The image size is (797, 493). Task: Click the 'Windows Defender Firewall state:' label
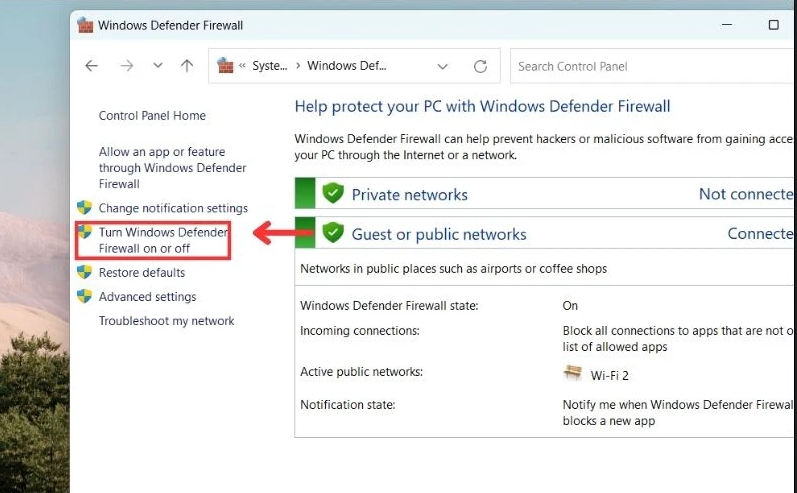click(x=389, y=305)
